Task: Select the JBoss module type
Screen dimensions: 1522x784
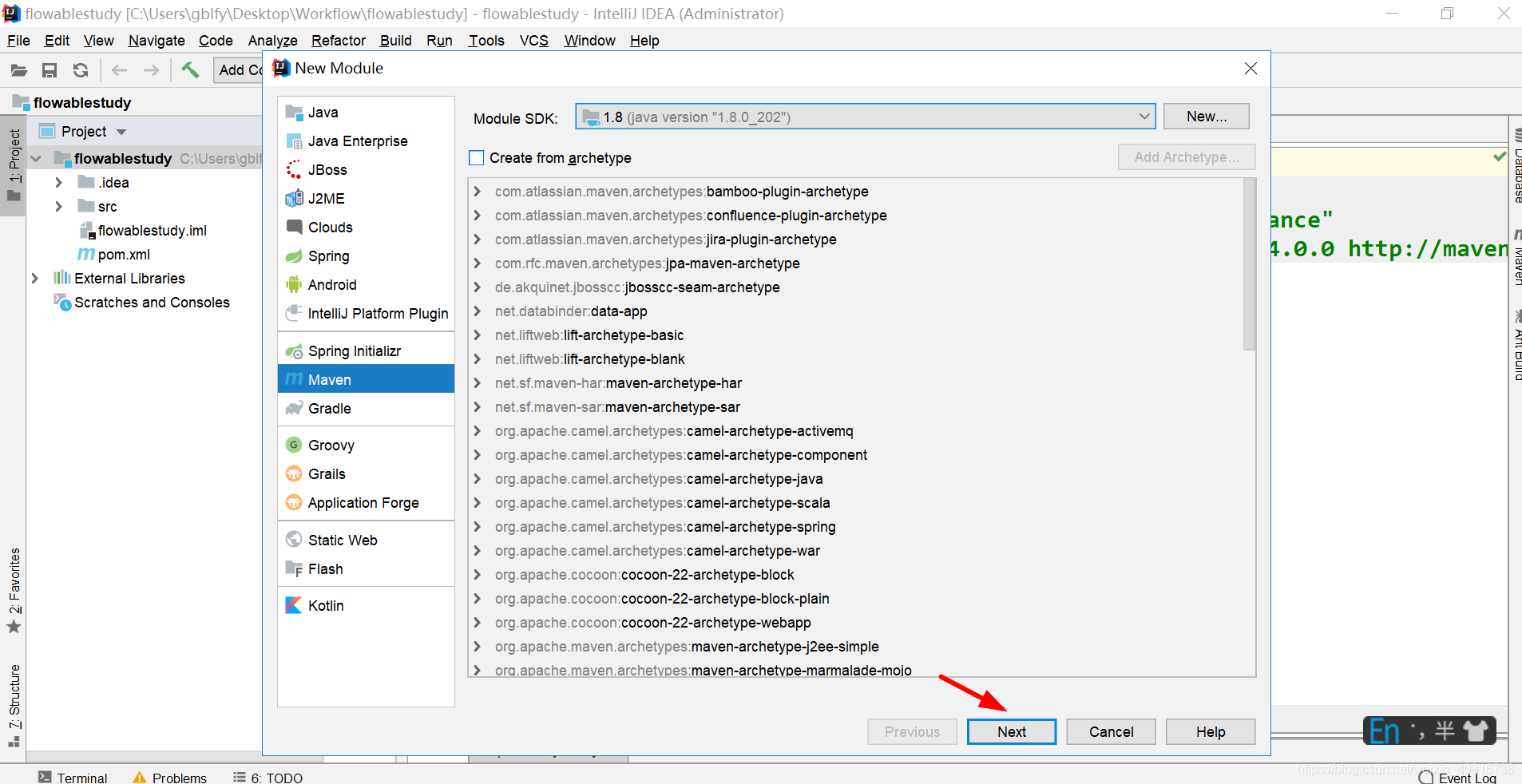Action: tap(366, 170)
